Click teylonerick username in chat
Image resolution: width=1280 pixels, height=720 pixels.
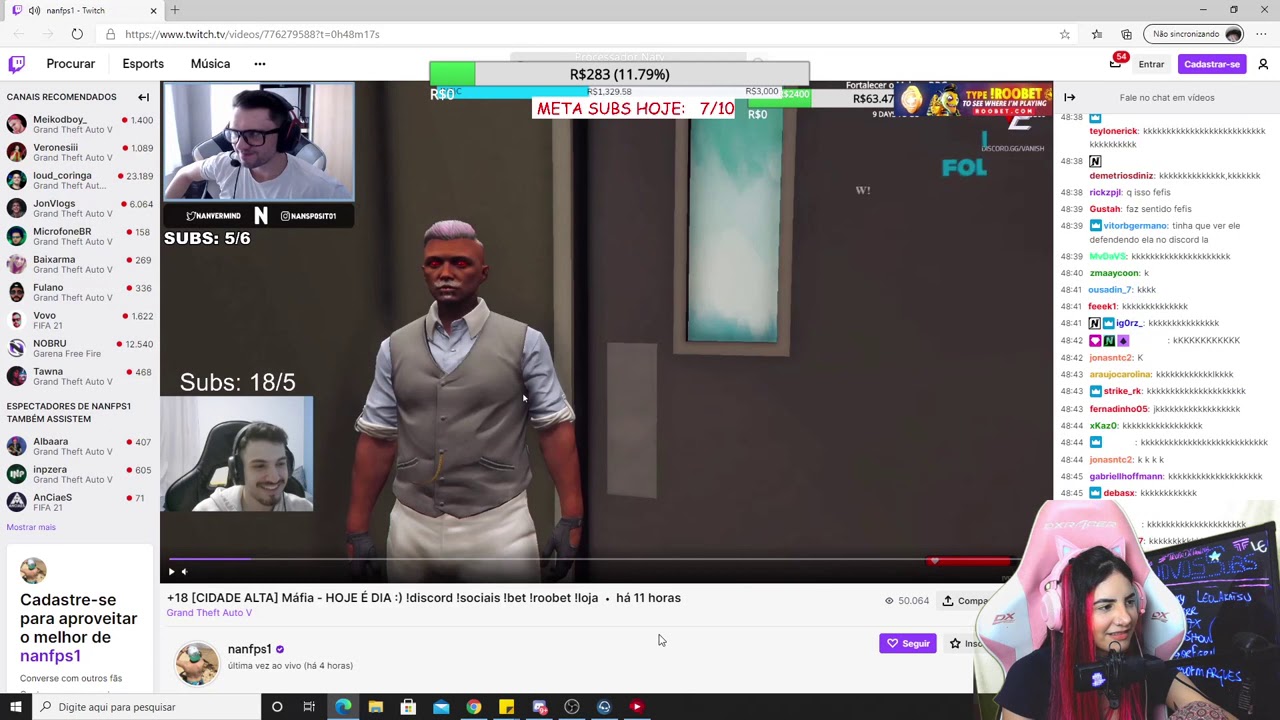point(1113,131)
